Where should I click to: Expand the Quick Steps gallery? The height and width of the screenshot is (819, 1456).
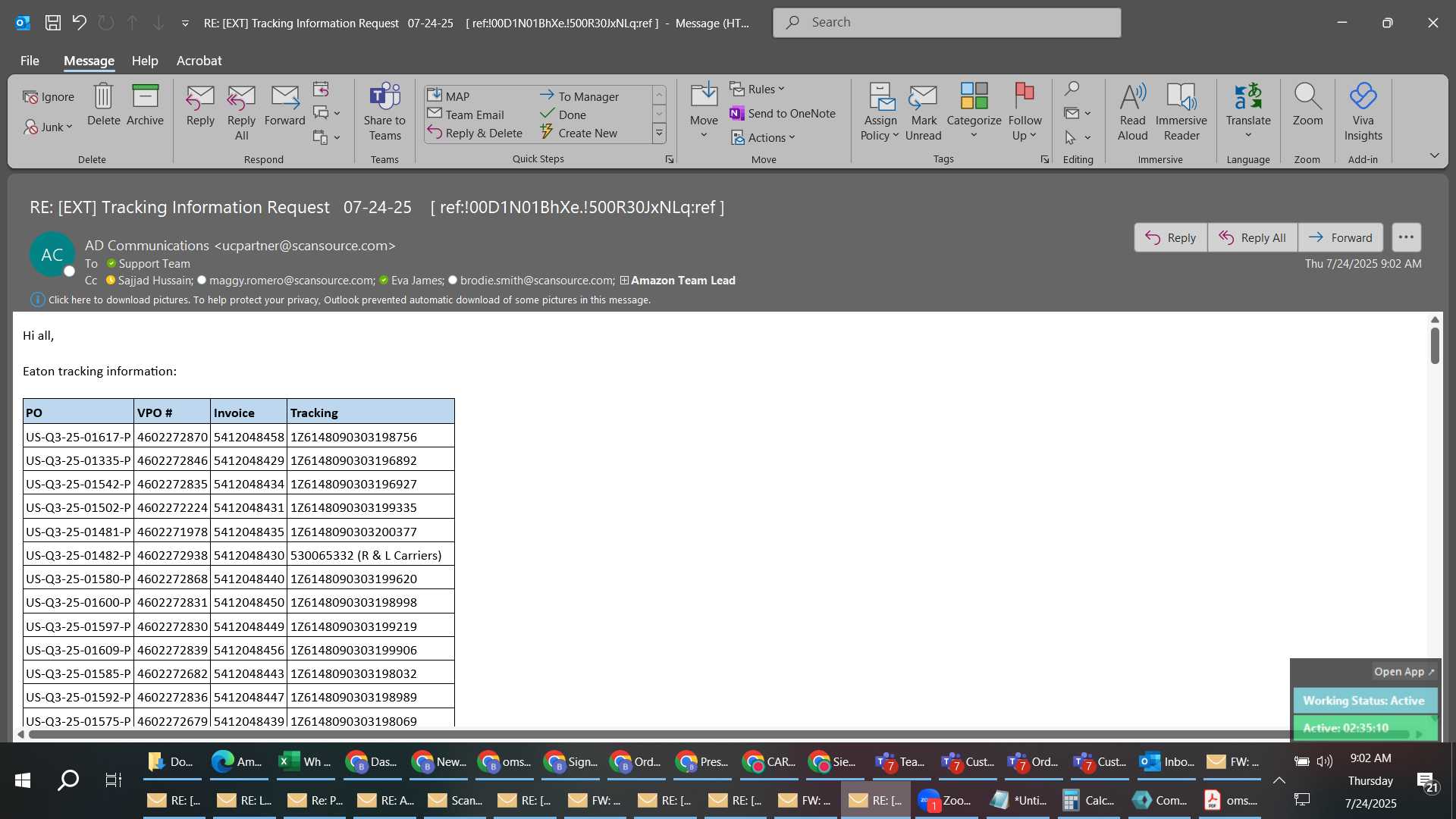point(659,133)
